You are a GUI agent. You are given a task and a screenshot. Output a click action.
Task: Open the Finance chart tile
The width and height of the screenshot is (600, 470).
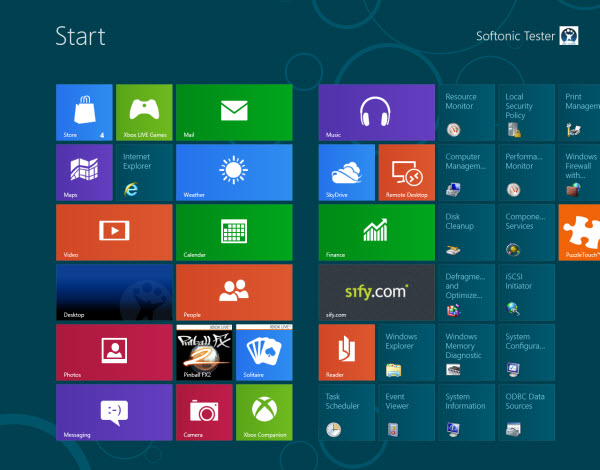point(376,232)
